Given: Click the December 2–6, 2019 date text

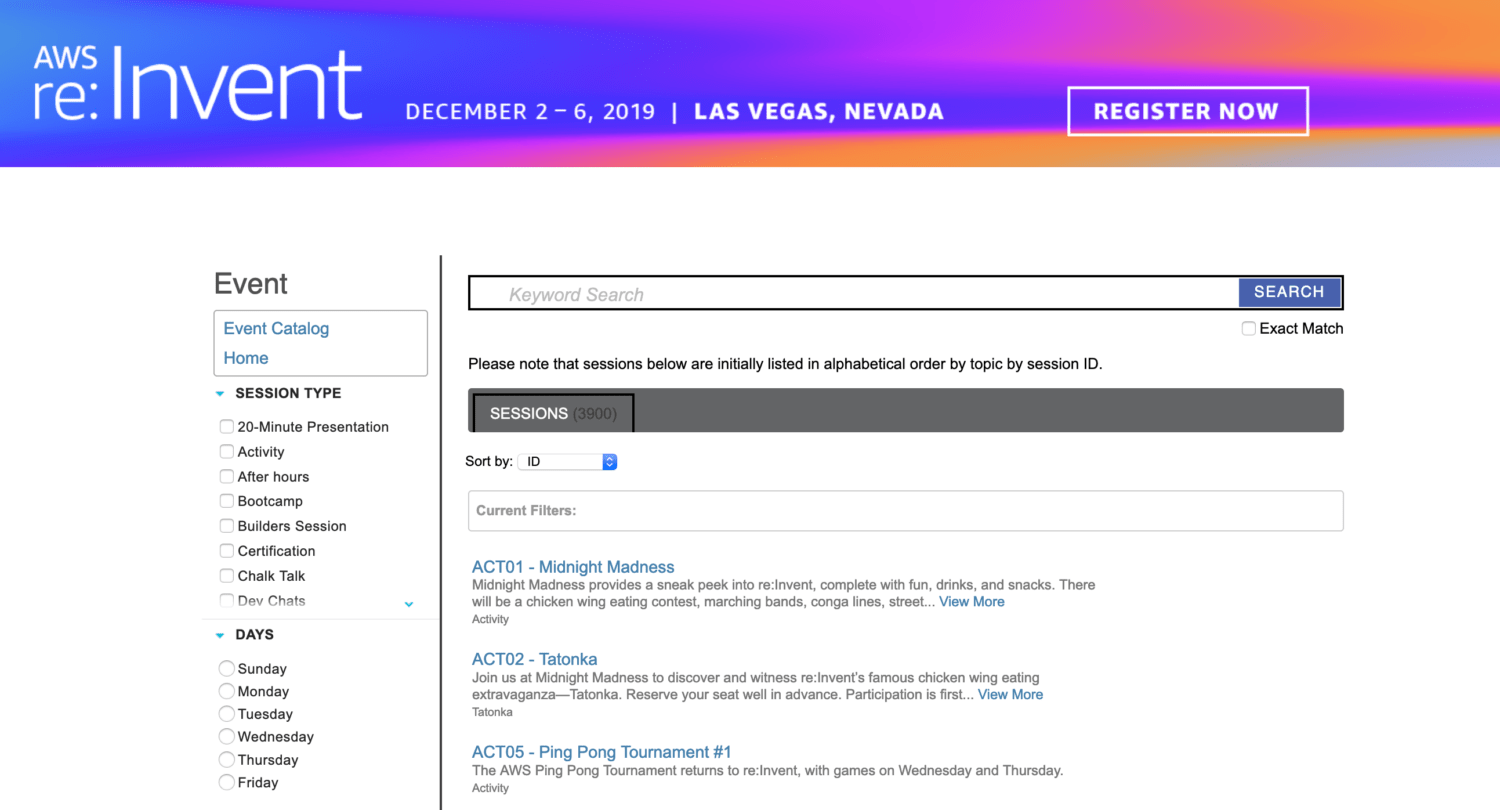Looking at the screenshot, I should (x=530, y=112).
